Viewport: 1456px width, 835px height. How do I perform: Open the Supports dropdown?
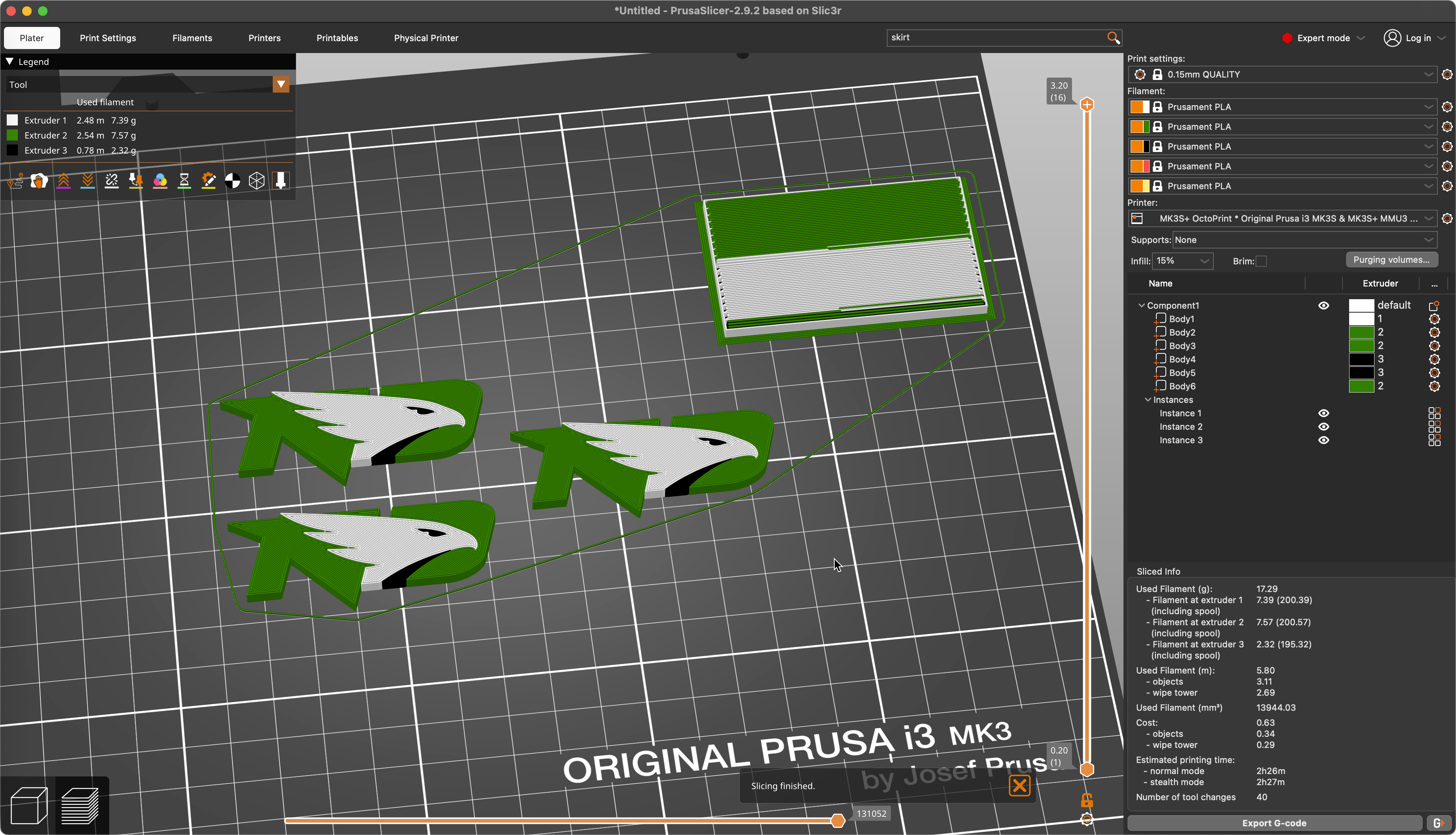coord(1304,240)
